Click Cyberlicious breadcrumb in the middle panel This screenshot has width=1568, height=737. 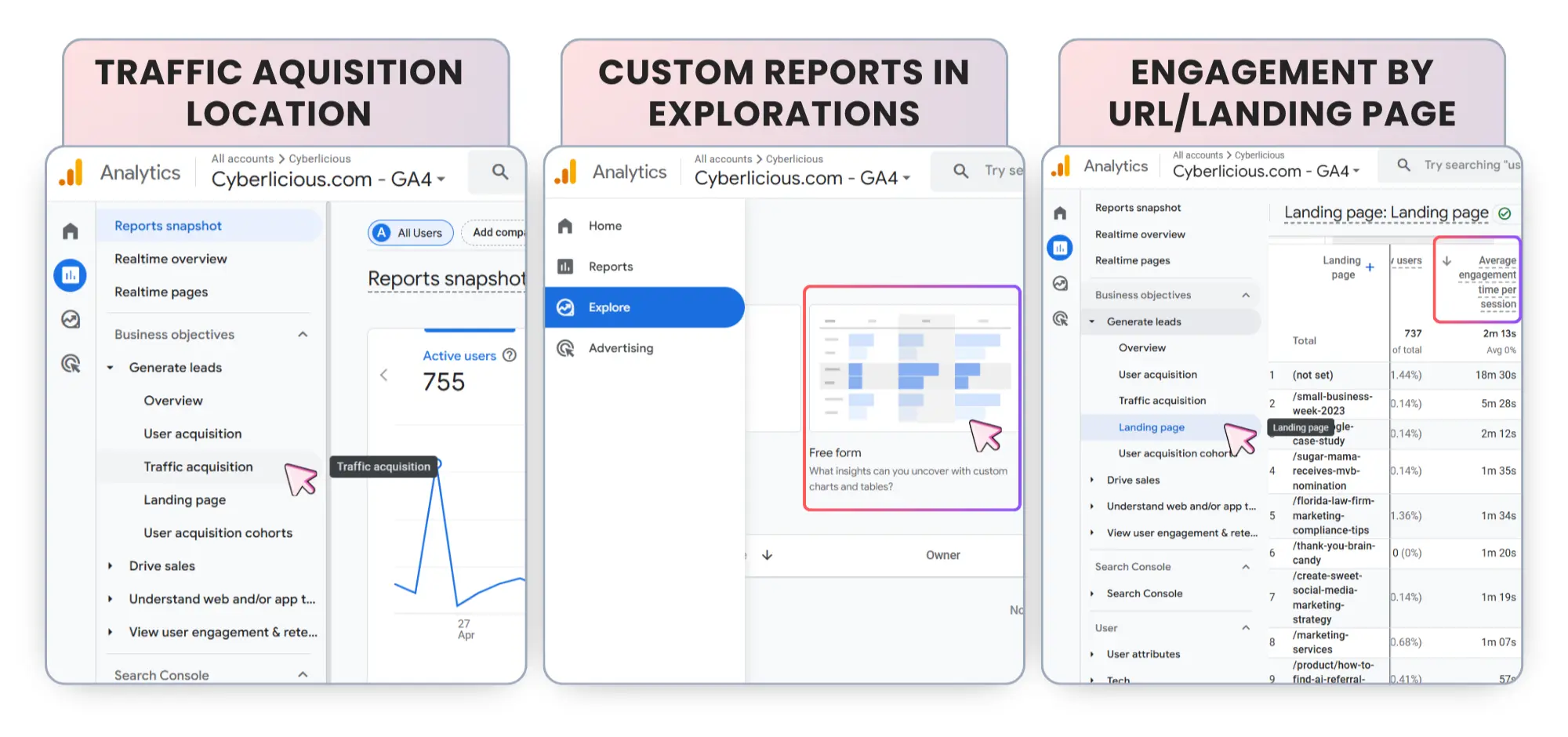pyautogui.click(x=794, y=159)
